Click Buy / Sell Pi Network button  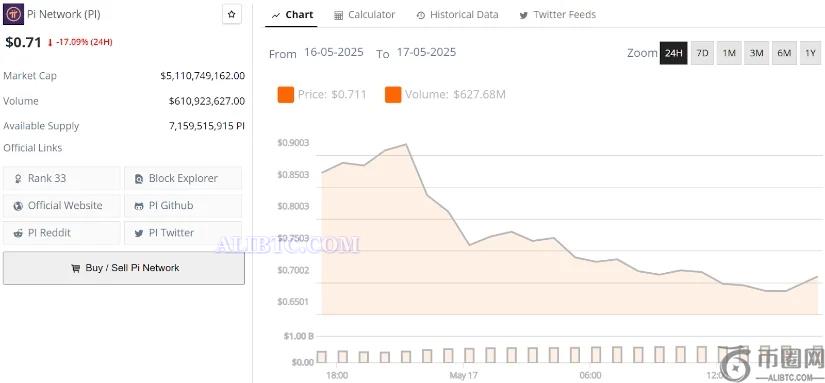point(124,268)
